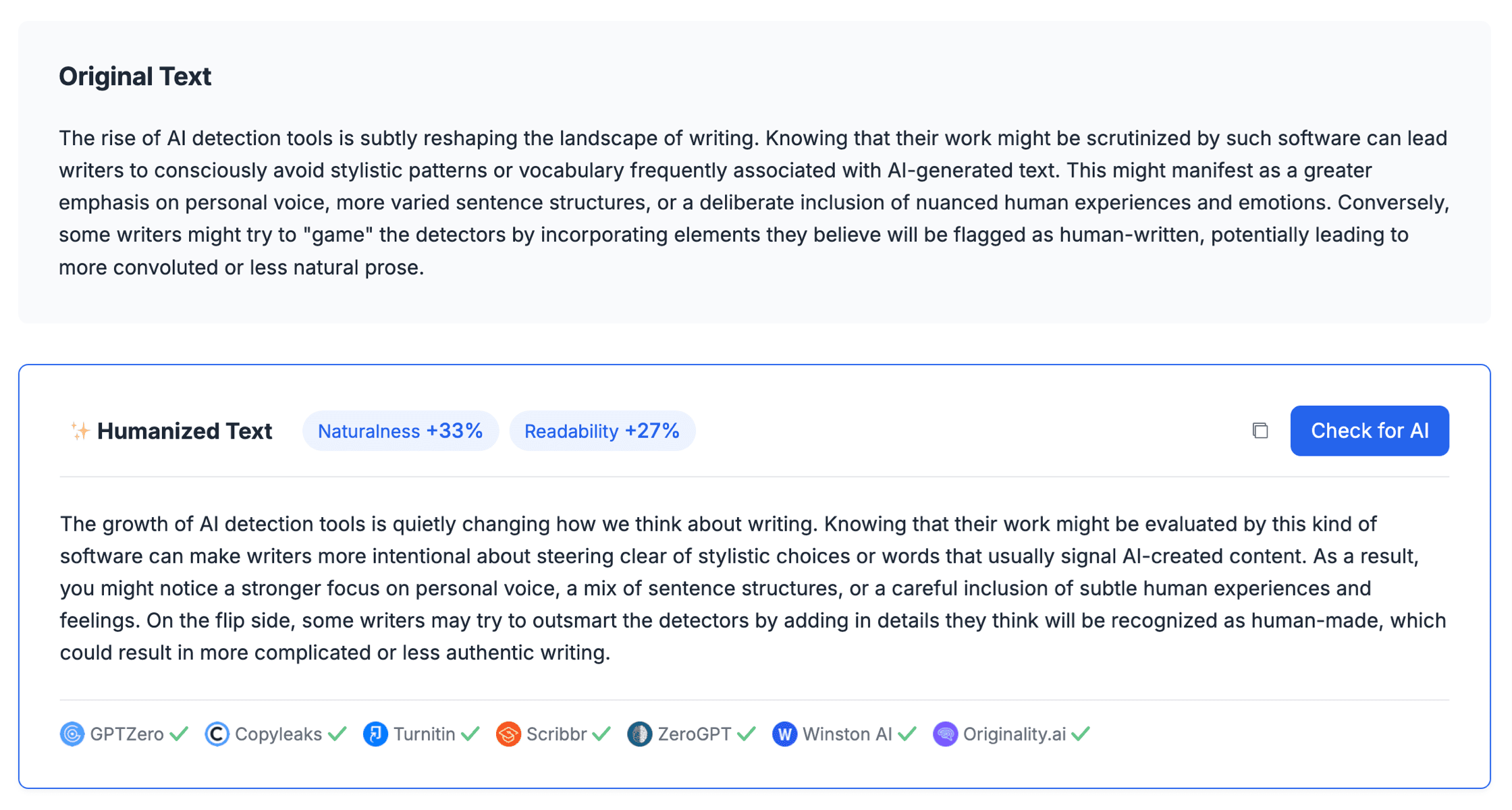Click the ZeroGPT logo icon
The height and width of the screenshot is (810, 1512).
[x=639, y=734]
